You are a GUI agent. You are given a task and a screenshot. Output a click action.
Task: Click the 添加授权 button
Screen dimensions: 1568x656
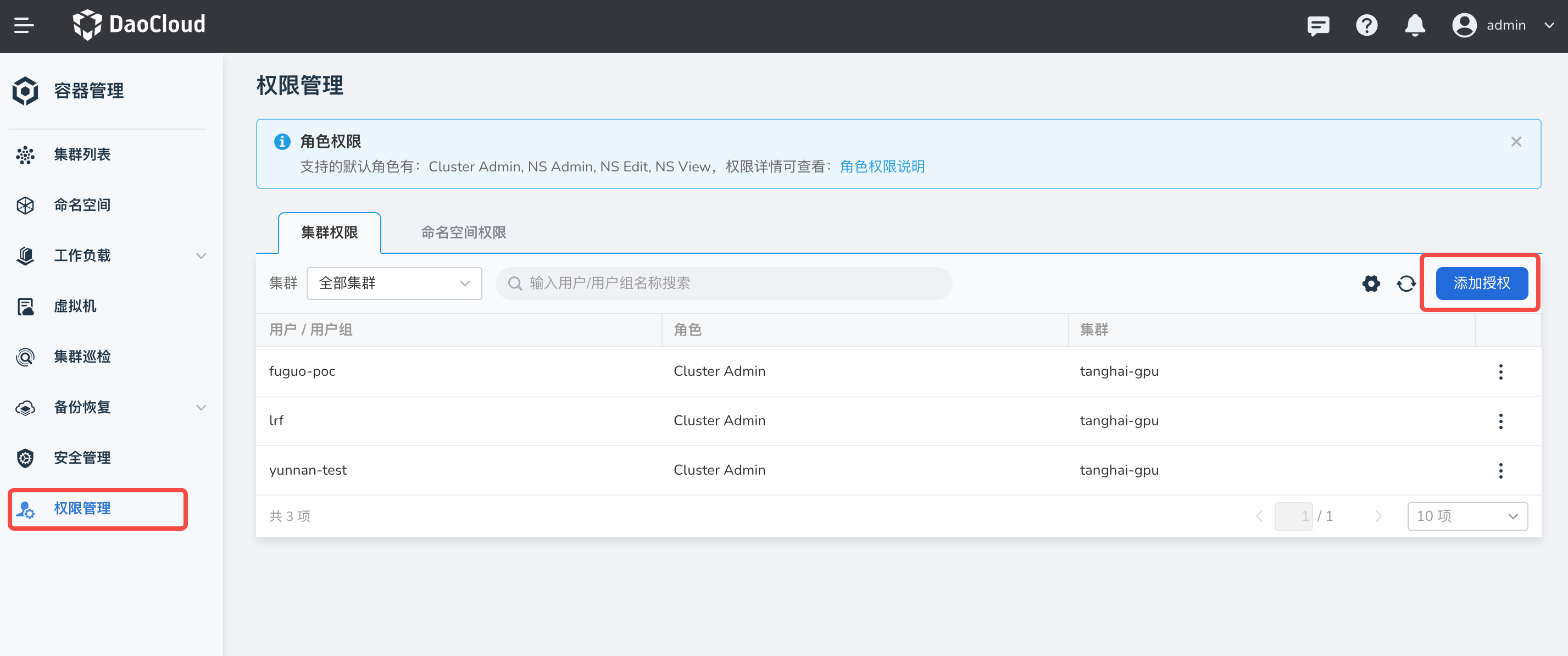(1481, 283)
